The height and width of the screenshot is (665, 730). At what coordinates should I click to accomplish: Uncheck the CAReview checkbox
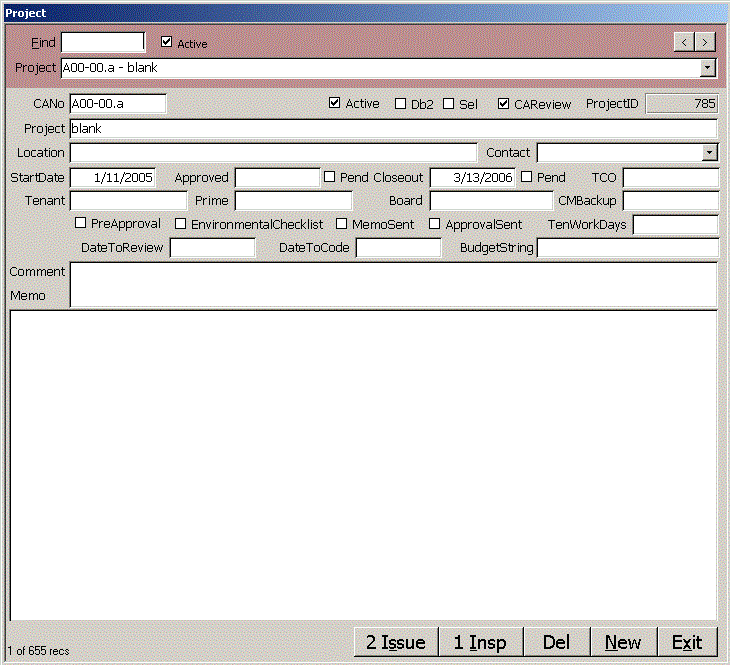504,104
